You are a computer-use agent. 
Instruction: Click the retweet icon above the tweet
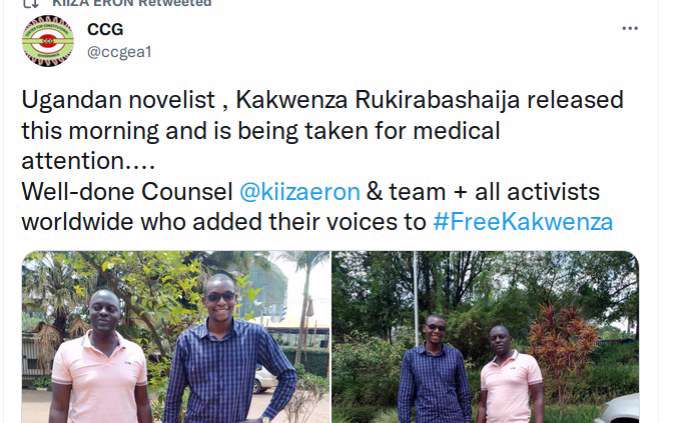(x=31, y=4)
